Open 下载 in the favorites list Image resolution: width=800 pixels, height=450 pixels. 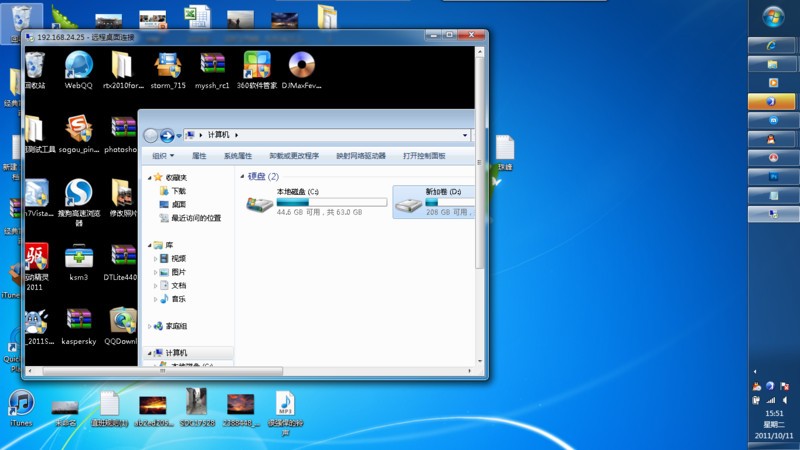[x=179, y=191]
